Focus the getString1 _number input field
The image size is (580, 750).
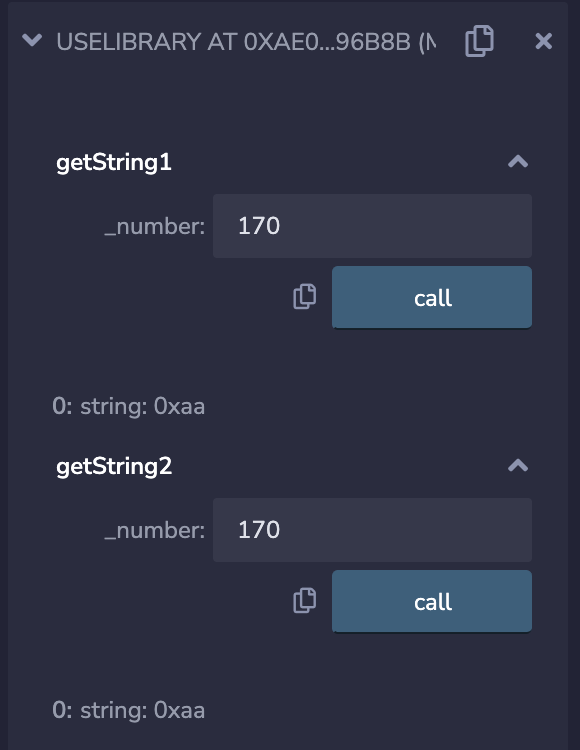(372, 226)
